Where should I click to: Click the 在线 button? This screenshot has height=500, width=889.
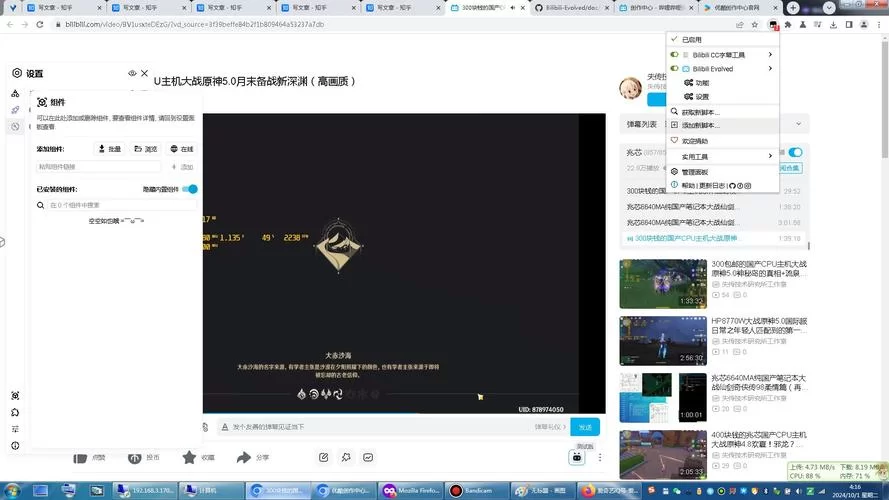point(182,149)
